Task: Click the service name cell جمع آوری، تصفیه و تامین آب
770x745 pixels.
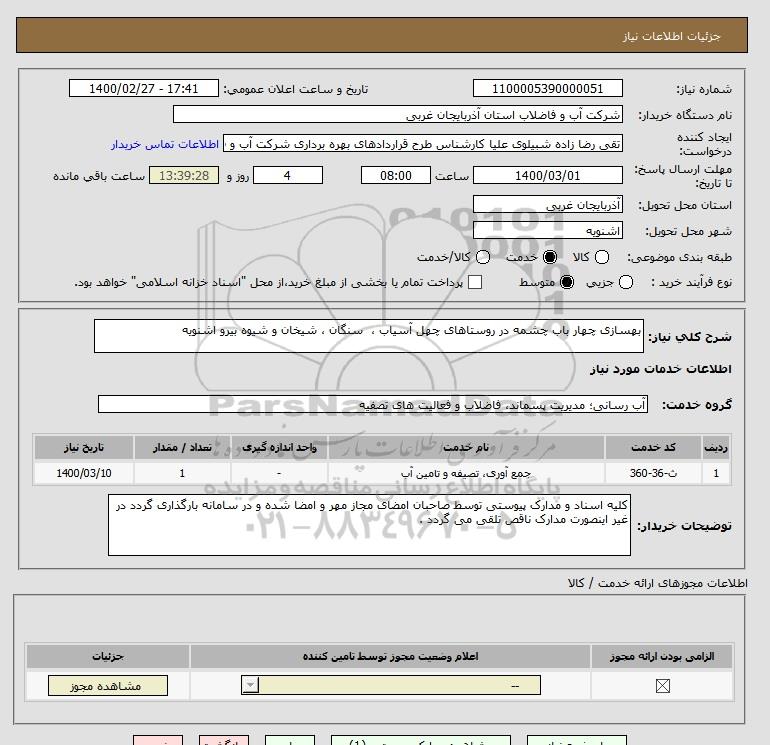Action: [x=466, y=473]
